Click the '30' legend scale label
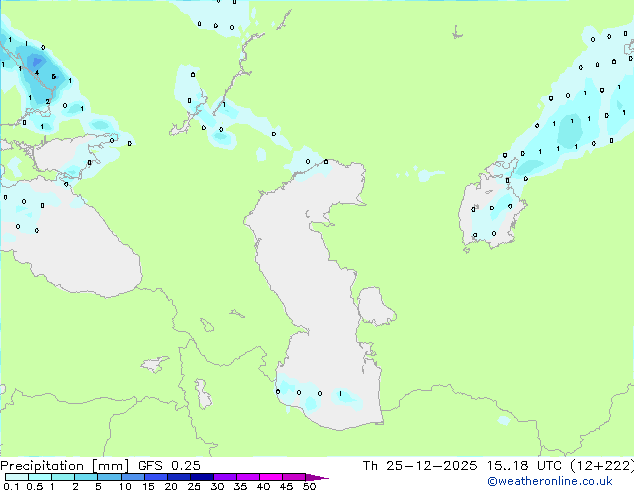Viewport: 634px width, 490px height. tap(217, 486)
